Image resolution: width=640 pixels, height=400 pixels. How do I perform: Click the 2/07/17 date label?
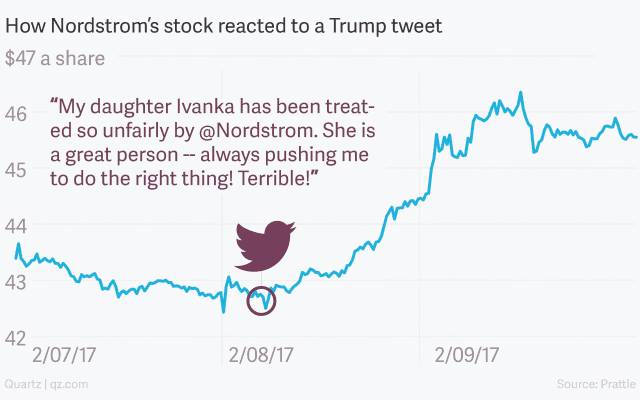point(65,355)
